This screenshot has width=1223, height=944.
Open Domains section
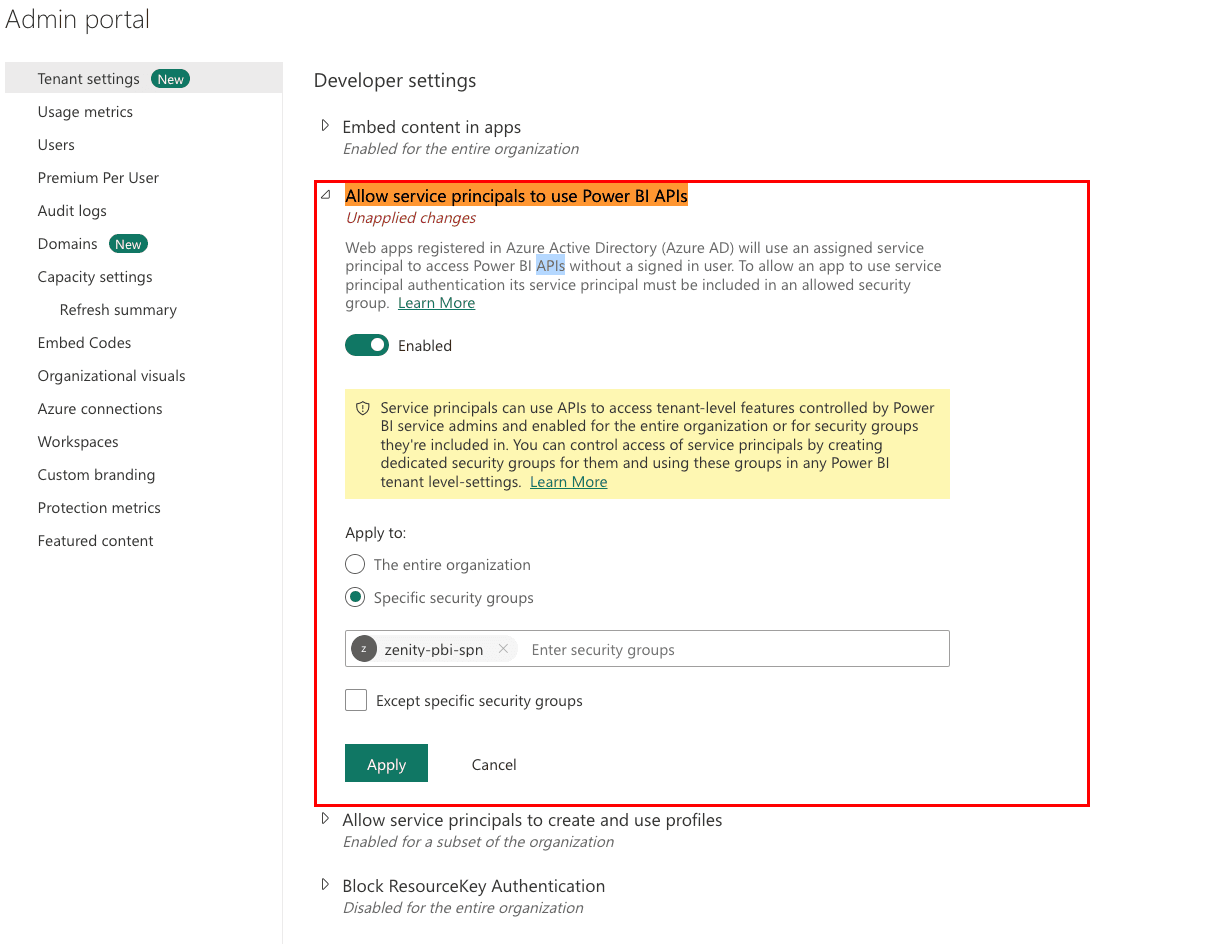coord(68,244)
